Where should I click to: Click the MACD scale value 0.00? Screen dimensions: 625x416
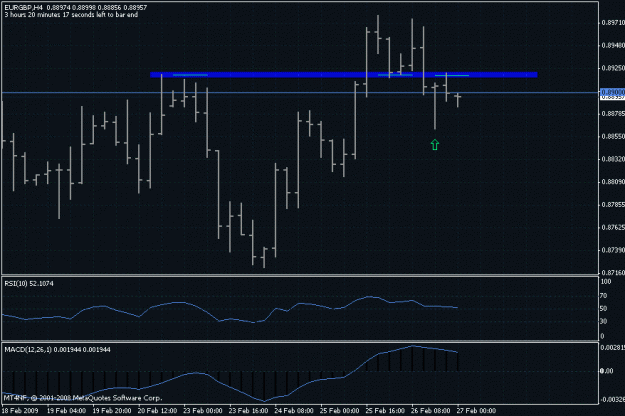[x=607, y=371]
